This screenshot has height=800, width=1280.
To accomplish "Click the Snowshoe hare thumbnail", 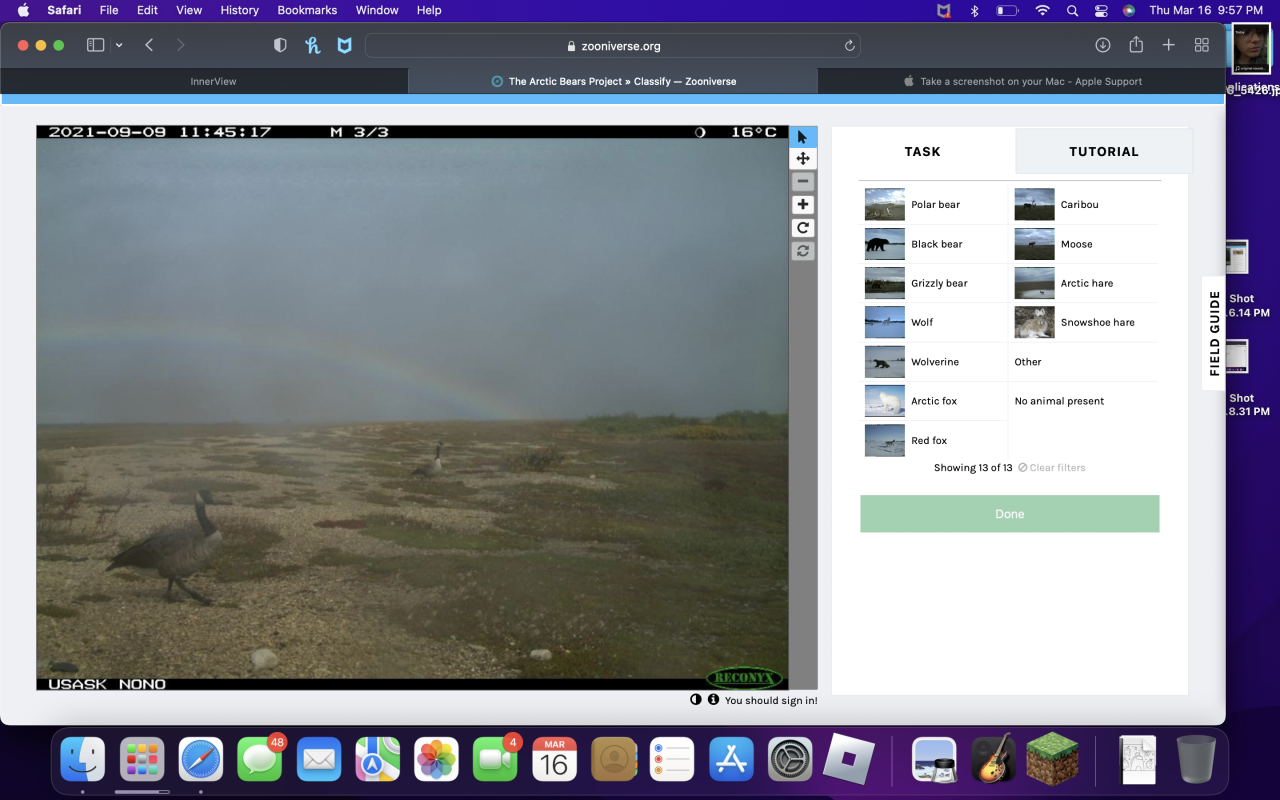I will [x=1034, y=322].
